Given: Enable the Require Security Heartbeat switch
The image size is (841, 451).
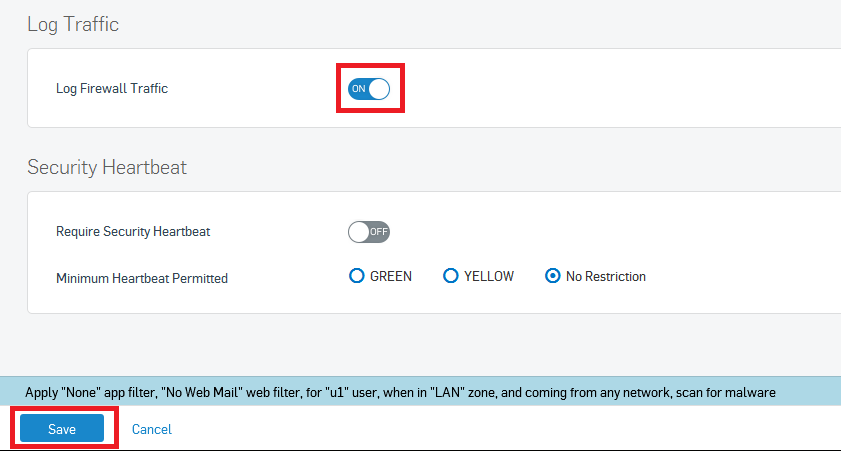Looking at the screenshot, I should tap(369, 232).
